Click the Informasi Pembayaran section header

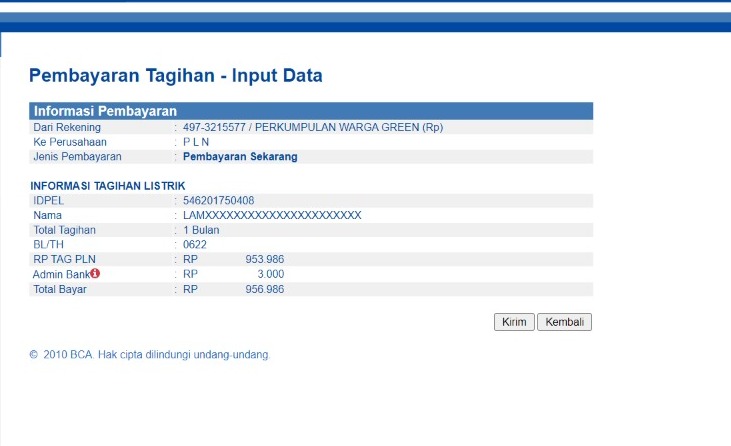(x=105, y=111)
